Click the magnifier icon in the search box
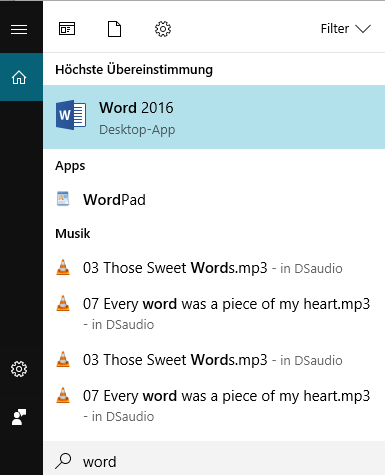This screenshot has height=475, width=385. [63, 461]
